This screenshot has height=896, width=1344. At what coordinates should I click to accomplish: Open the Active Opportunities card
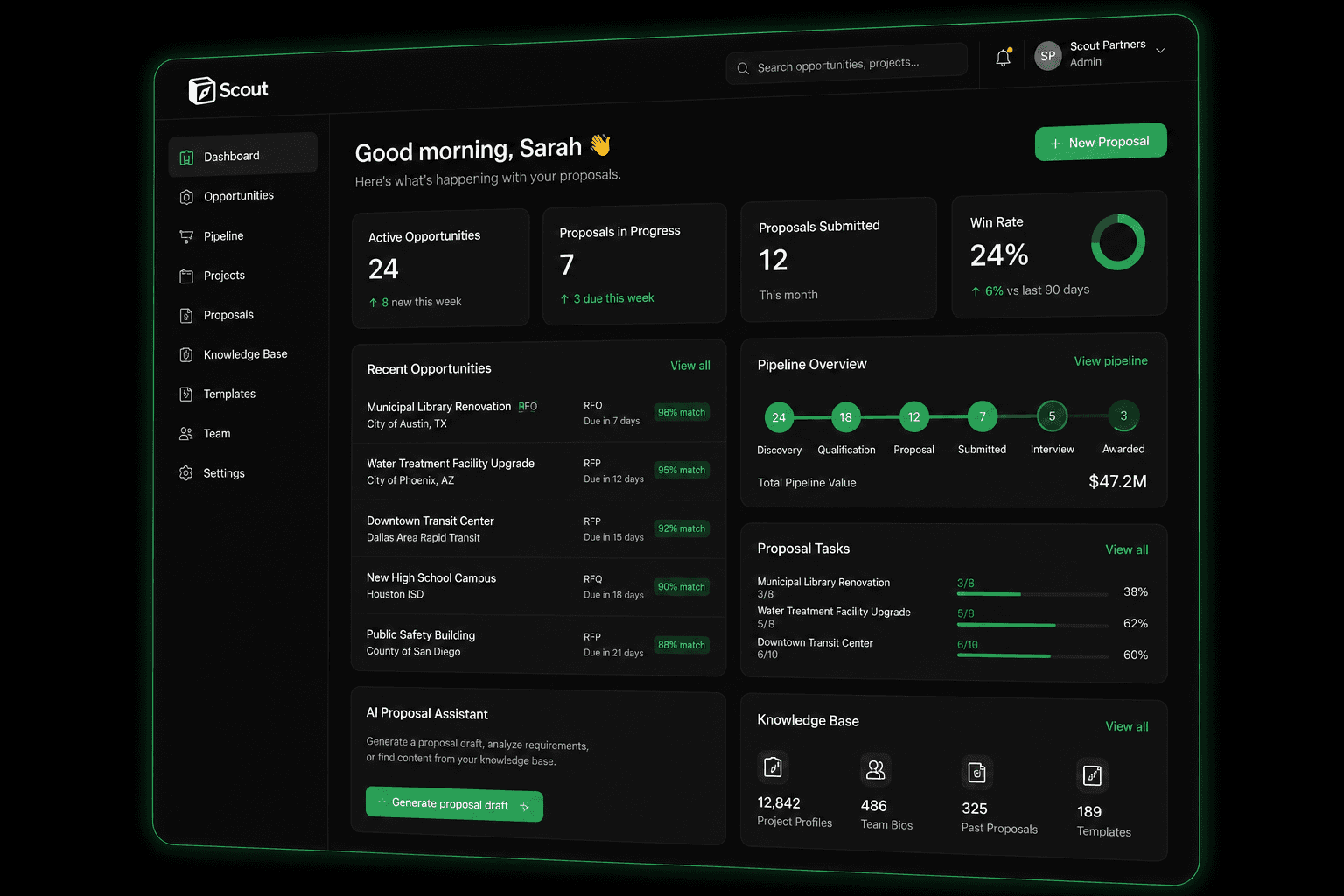click(440, 269)
